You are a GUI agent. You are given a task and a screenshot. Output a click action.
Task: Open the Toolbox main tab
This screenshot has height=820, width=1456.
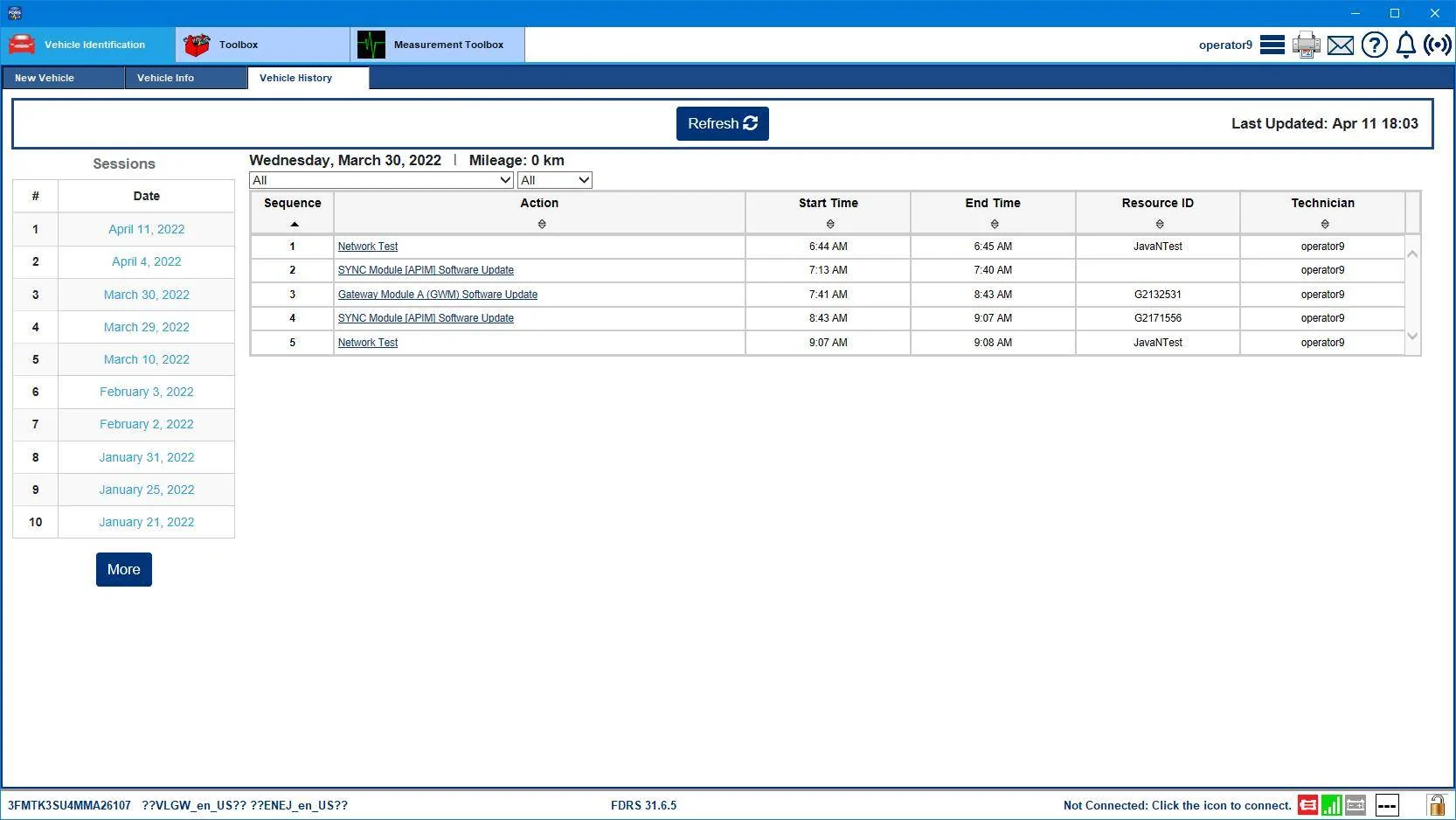click(x=263, y=45)
